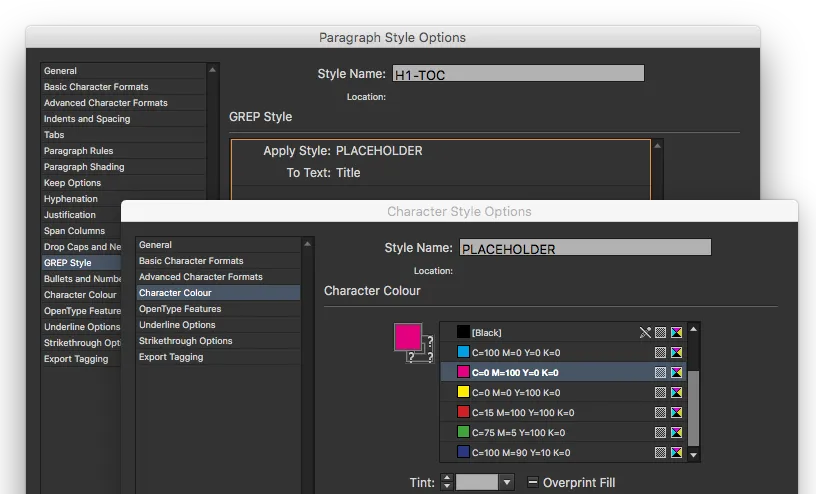Choose the blue C=100 M=90 Y=10 K=0 swatch
The image size is (816, 494).
[x=563, y=452]
